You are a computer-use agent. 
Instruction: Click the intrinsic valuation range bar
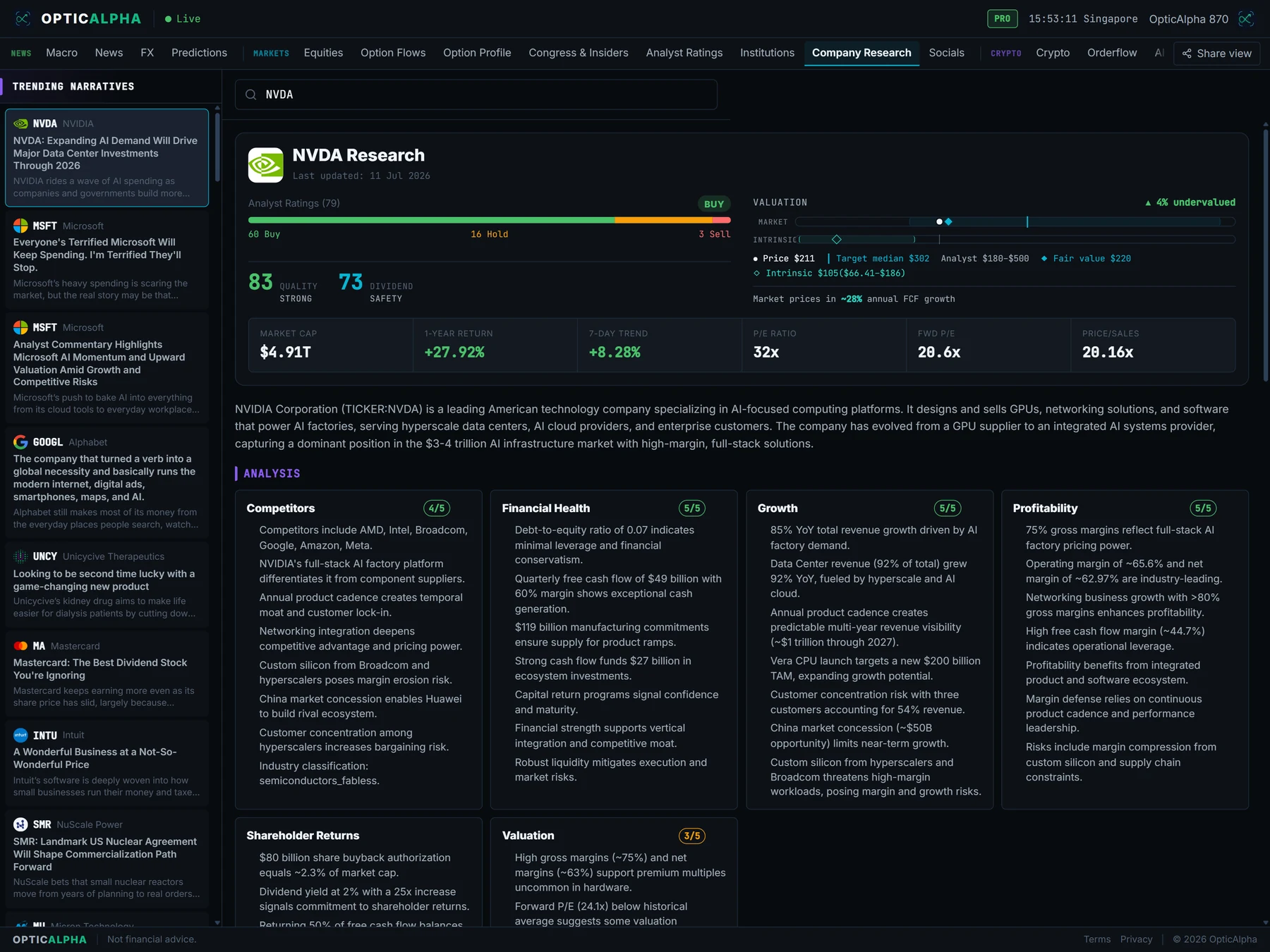pos(1015,240)
